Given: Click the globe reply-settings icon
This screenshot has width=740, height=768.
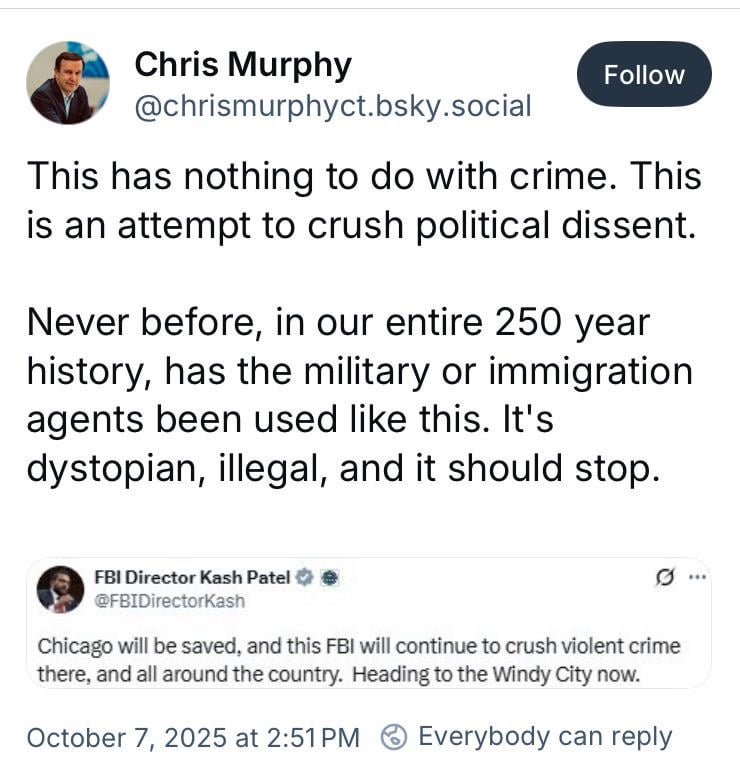Looking at the screenshot, I should [x=395, y=737].
